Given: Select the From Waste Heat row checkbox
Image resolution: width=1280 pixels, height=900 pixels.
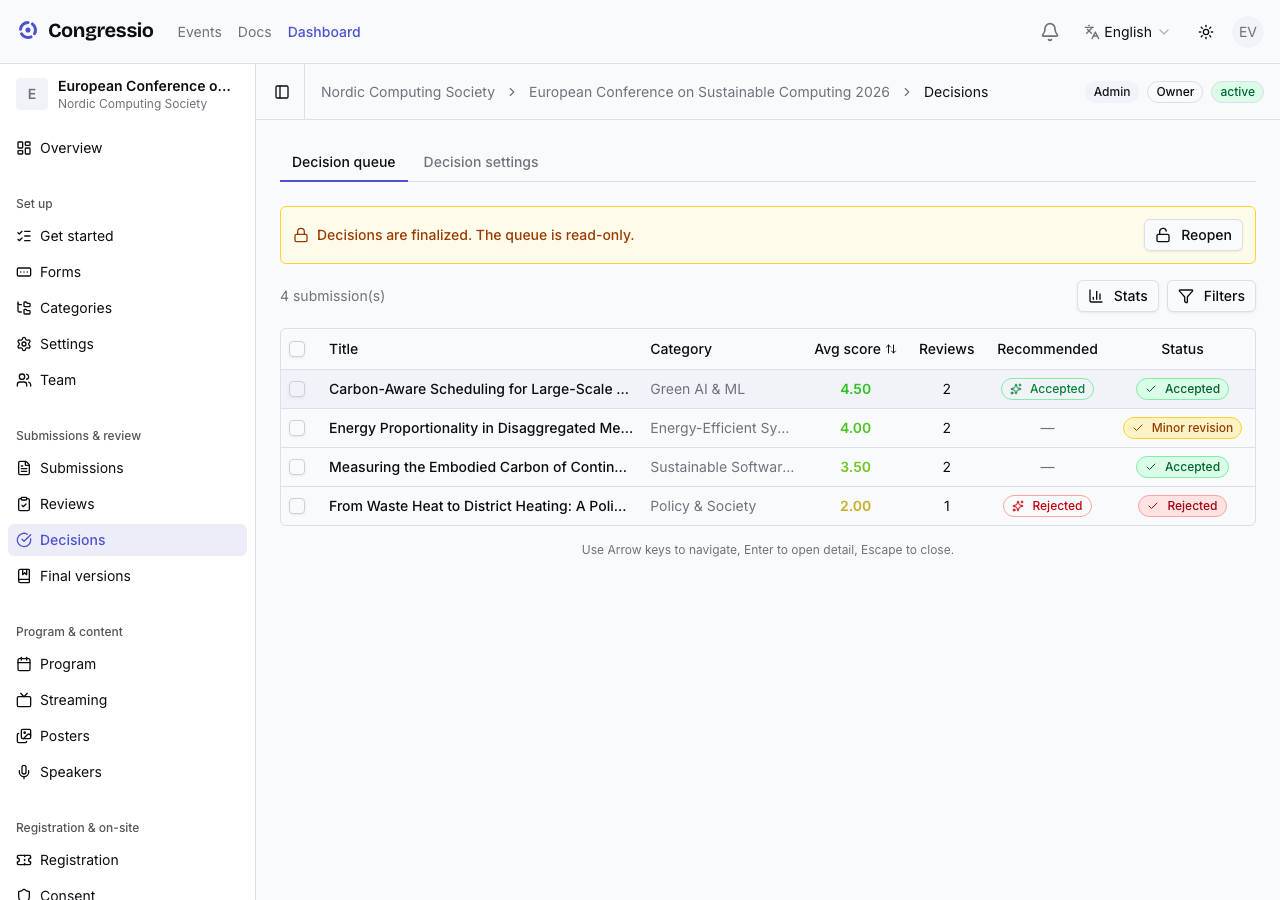Looking at the screenshot, I should coord(297,506).
